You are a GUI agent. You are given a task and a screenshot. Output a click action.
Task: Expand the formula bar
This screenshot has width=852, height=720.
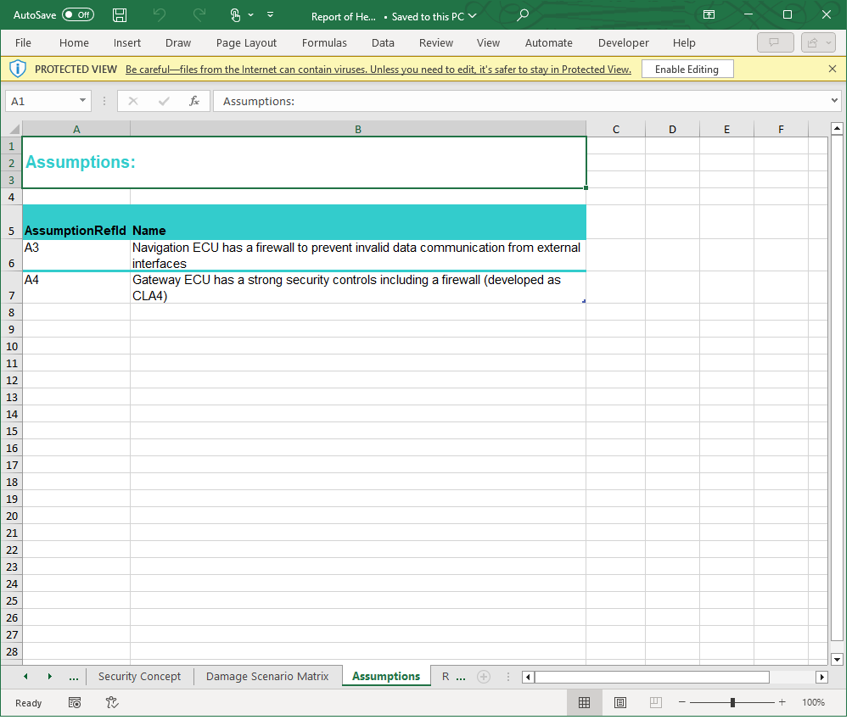pos(834,101)
